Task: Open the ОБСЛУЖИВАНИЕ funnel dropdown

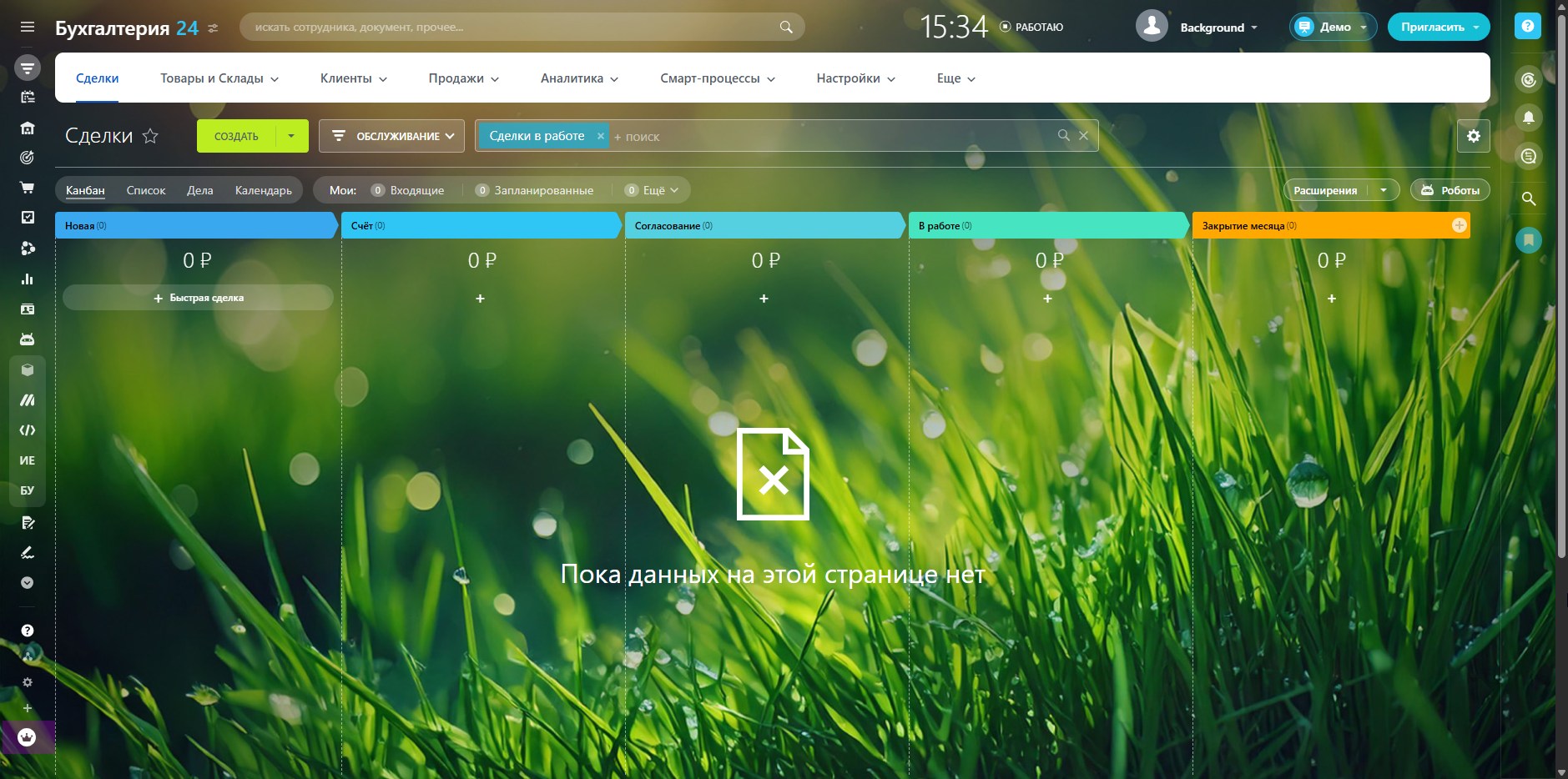Action: coord(391,136)
